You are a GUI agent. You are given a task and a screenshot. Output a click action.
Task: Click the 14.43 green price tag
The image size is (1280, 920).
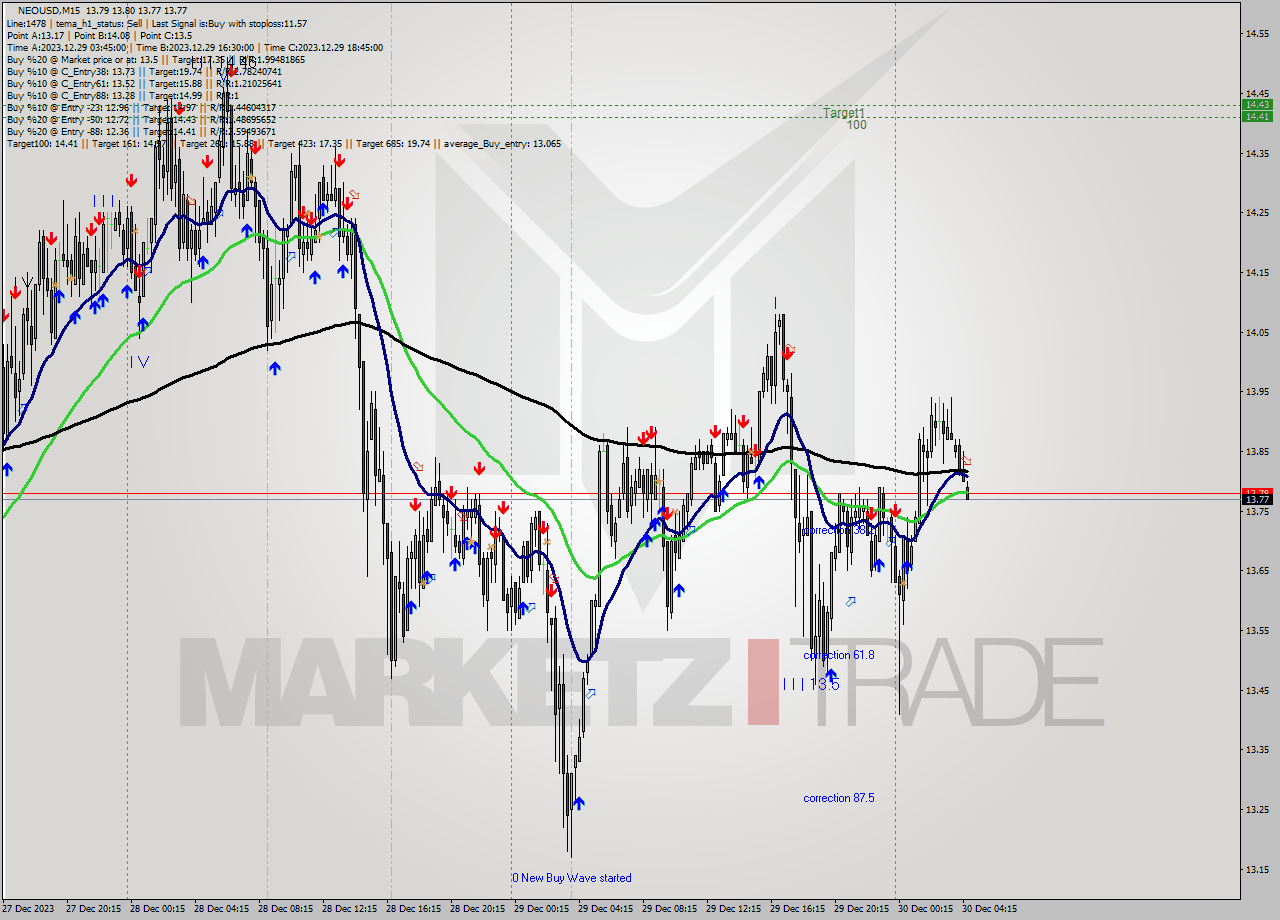tap(1257, 104)
